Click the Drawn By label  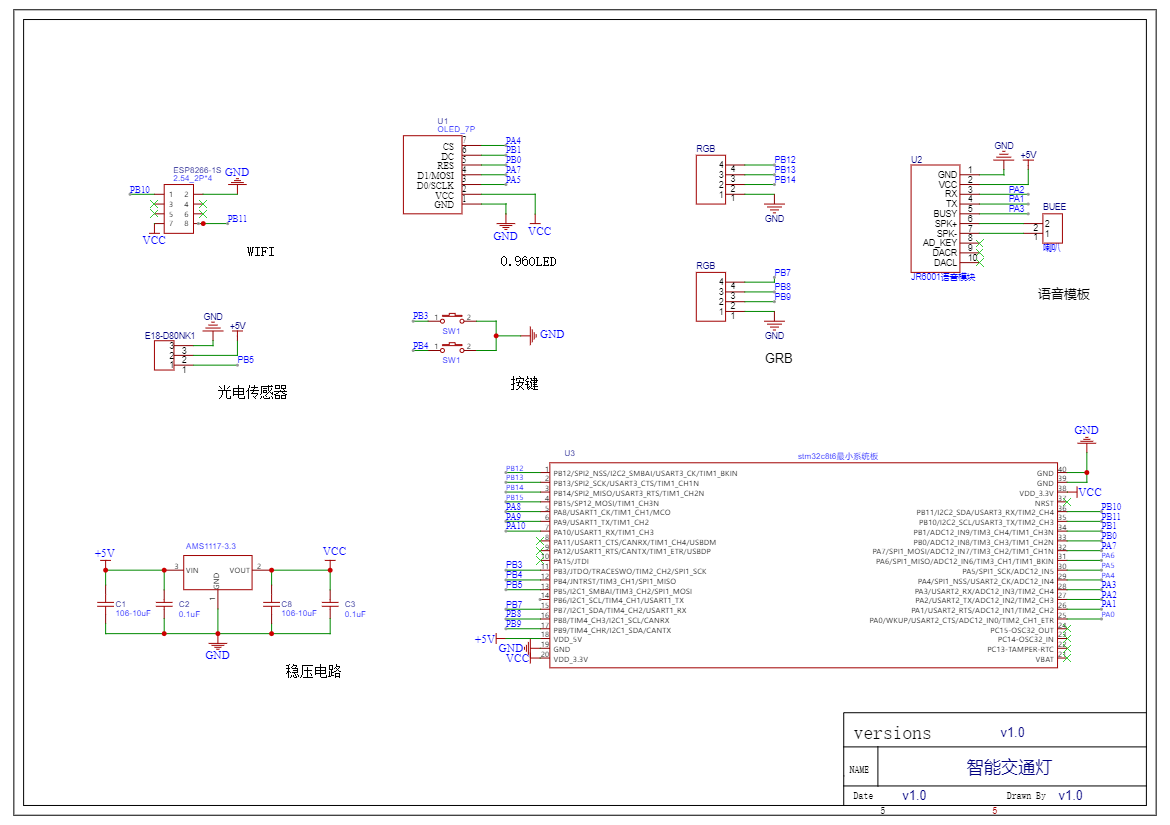pyautogui.click(x=1026, y=796)
